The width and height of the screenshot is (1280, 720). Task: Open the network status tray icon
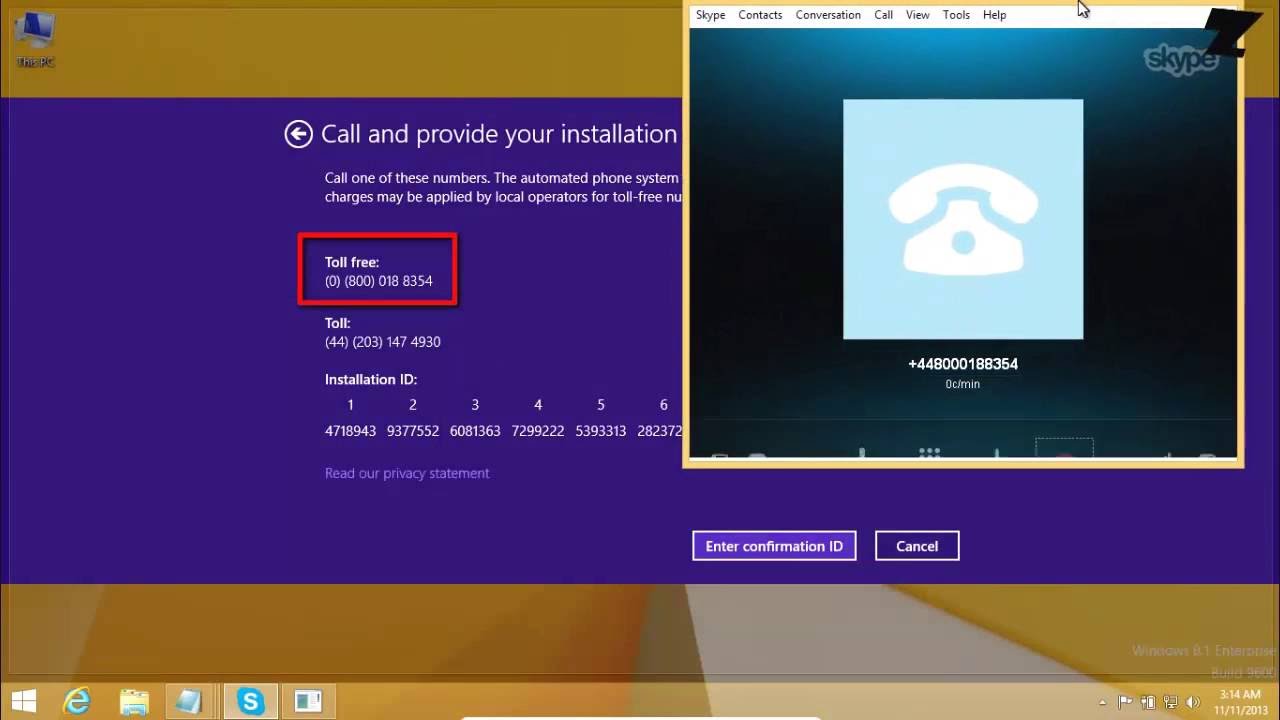coord(1170,702)
